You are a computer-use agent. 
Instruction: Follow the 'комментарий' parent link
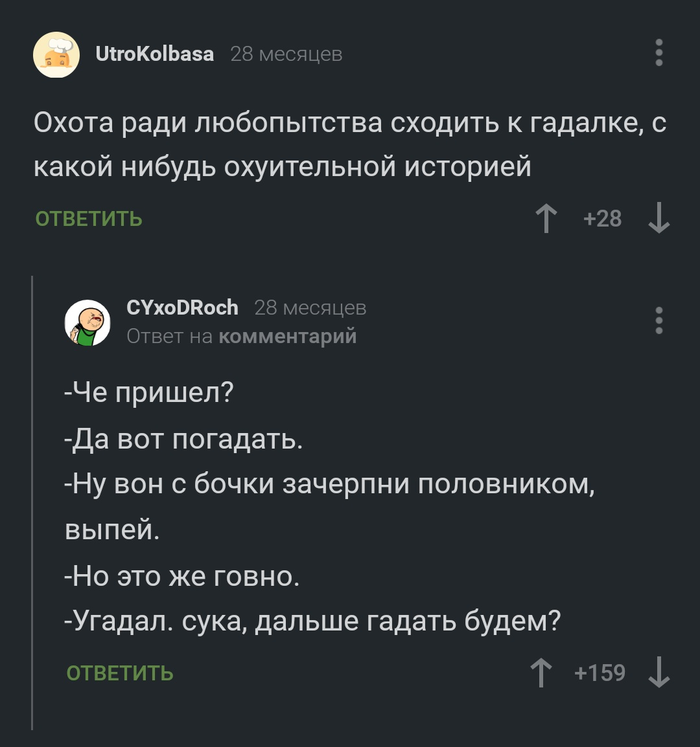(x=287, y=336)
